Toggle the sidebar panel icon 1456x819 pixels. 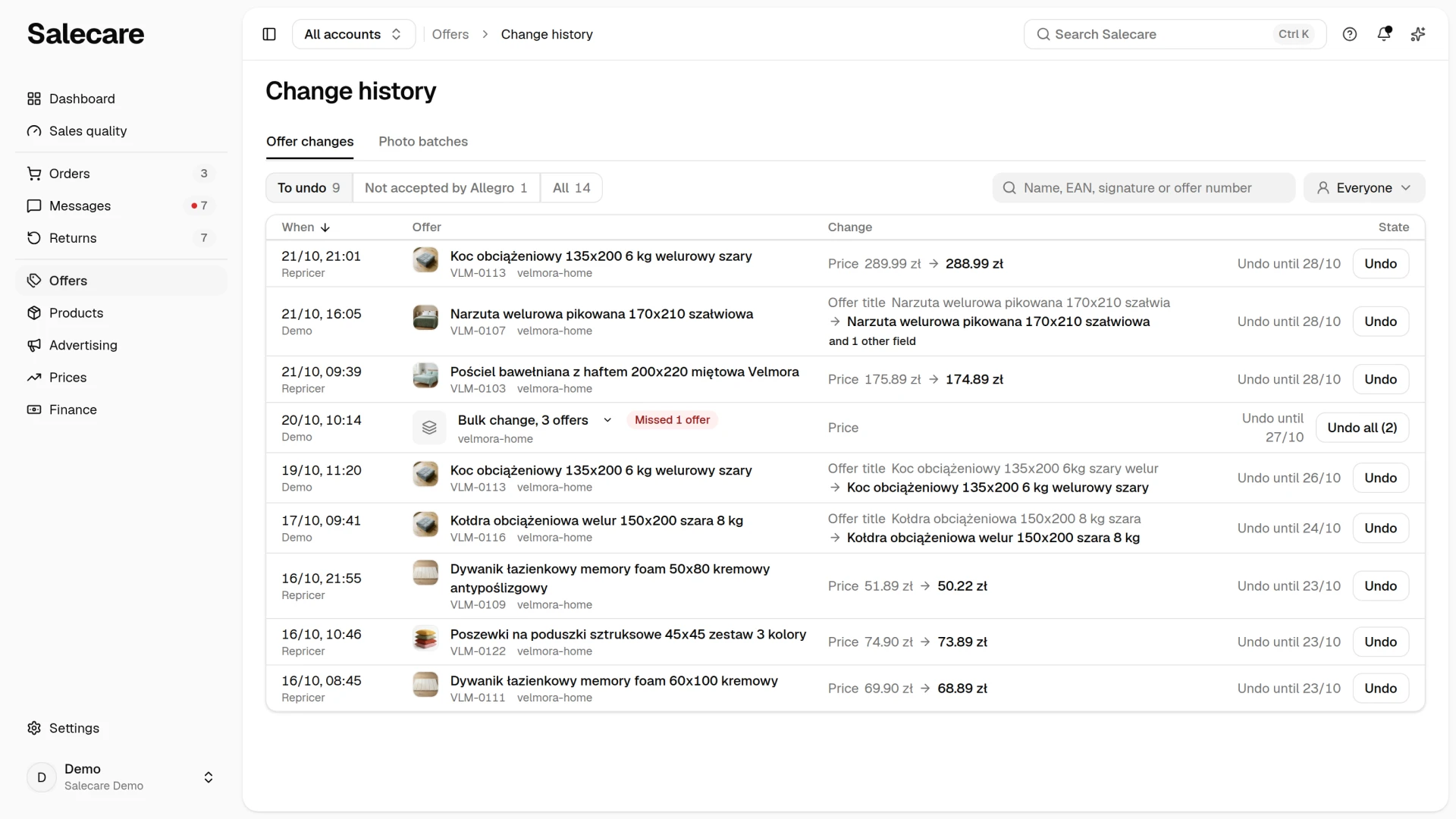(x=269, y=34)
